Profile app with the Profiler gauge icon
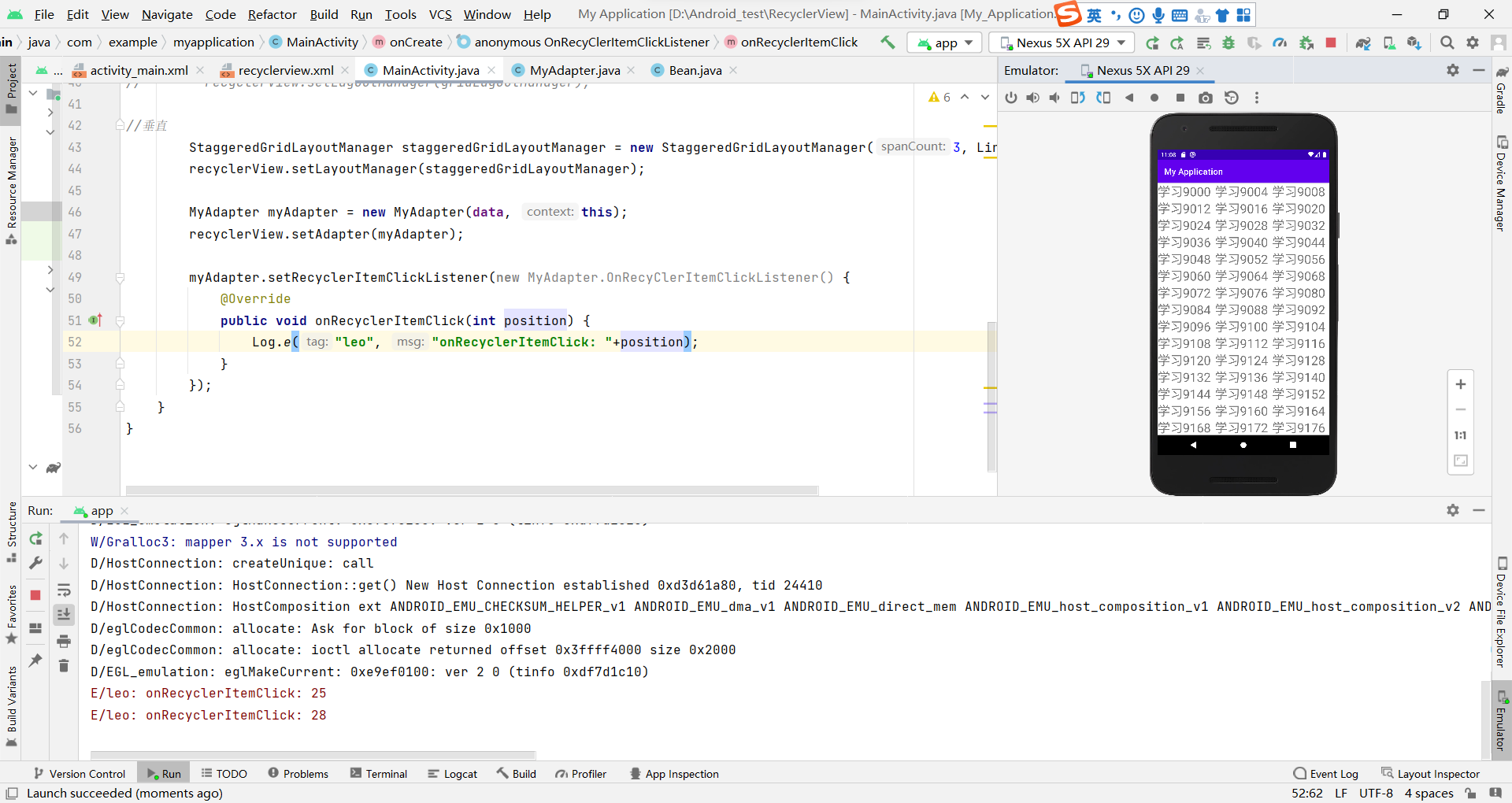1512x803 pixels. coord(1280,43)
